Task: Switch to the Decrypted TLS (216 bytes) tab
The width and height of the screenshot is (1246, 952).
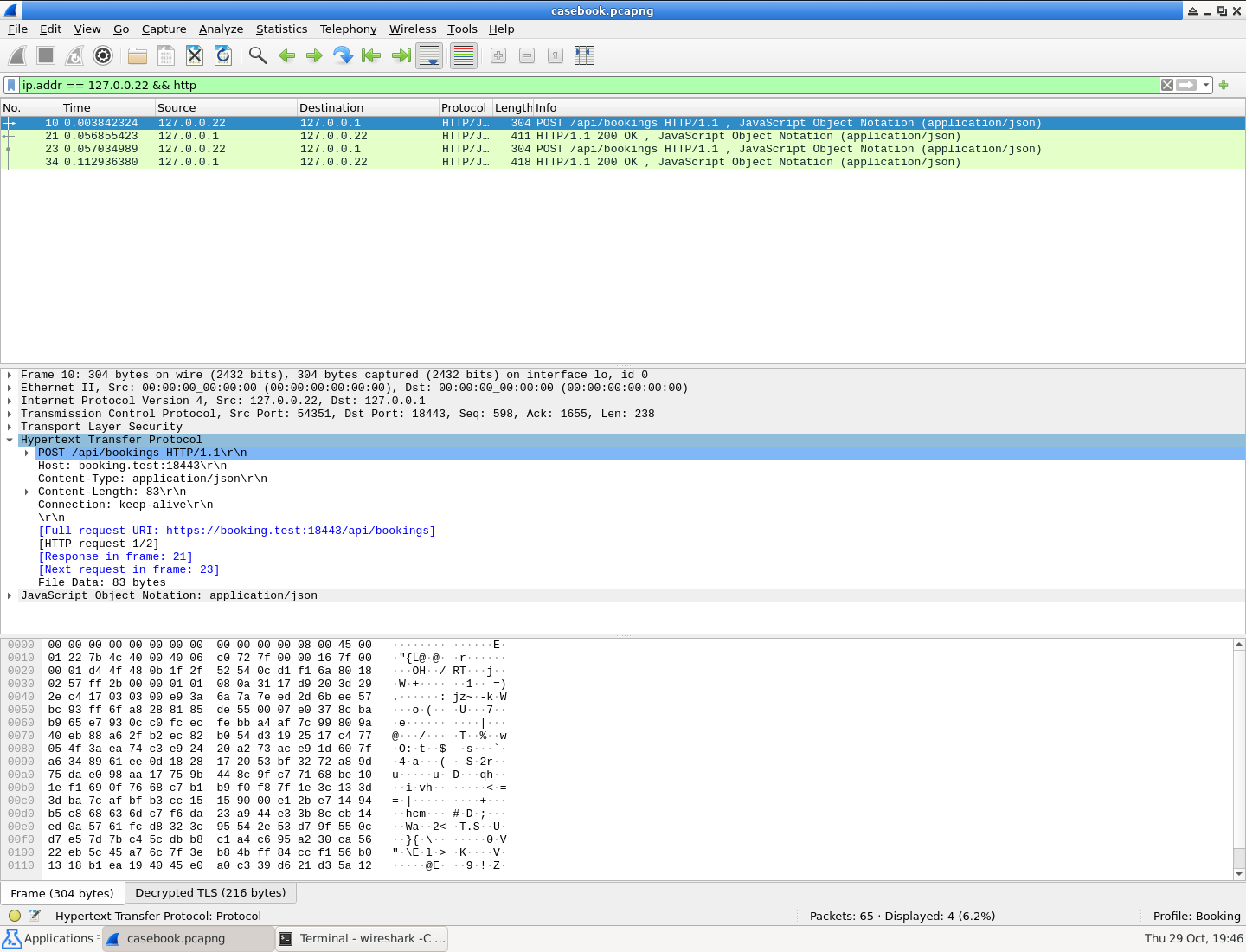Action: point(210,892)
